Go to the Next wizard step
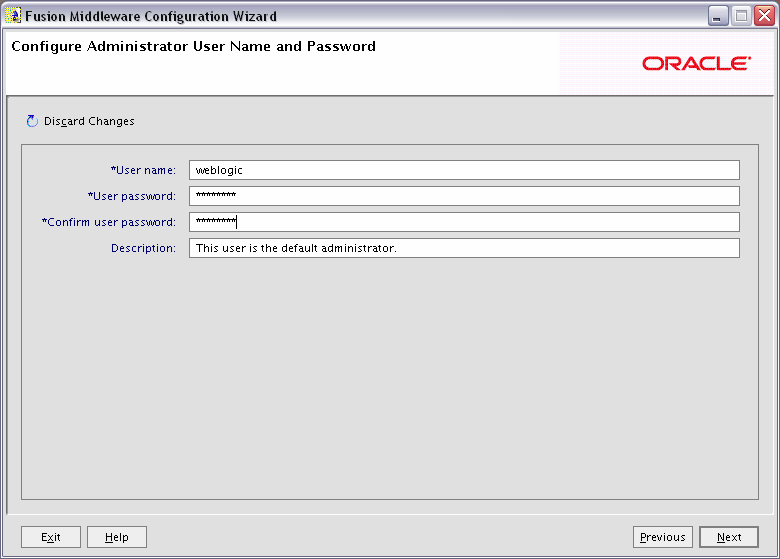The width and height of the screenshot is (780, 559). (x=729, y=537)
